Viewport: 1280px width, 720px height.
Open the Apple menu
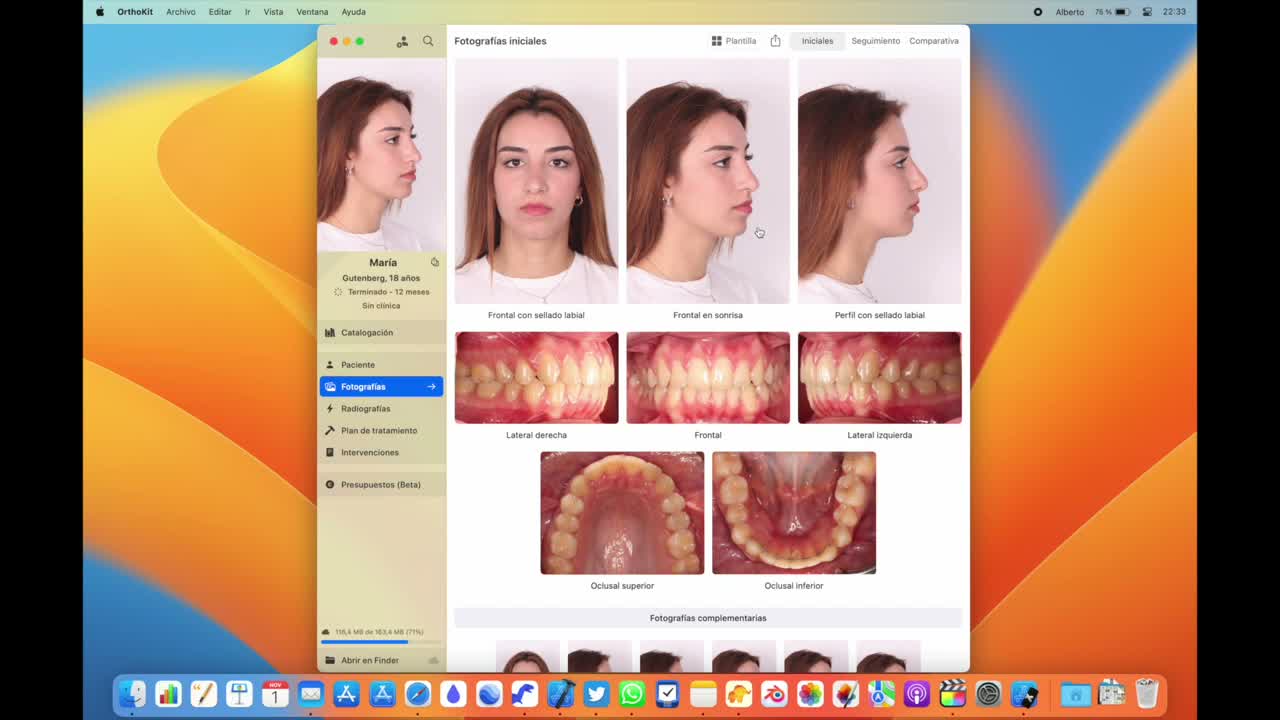tap(99, 12)
